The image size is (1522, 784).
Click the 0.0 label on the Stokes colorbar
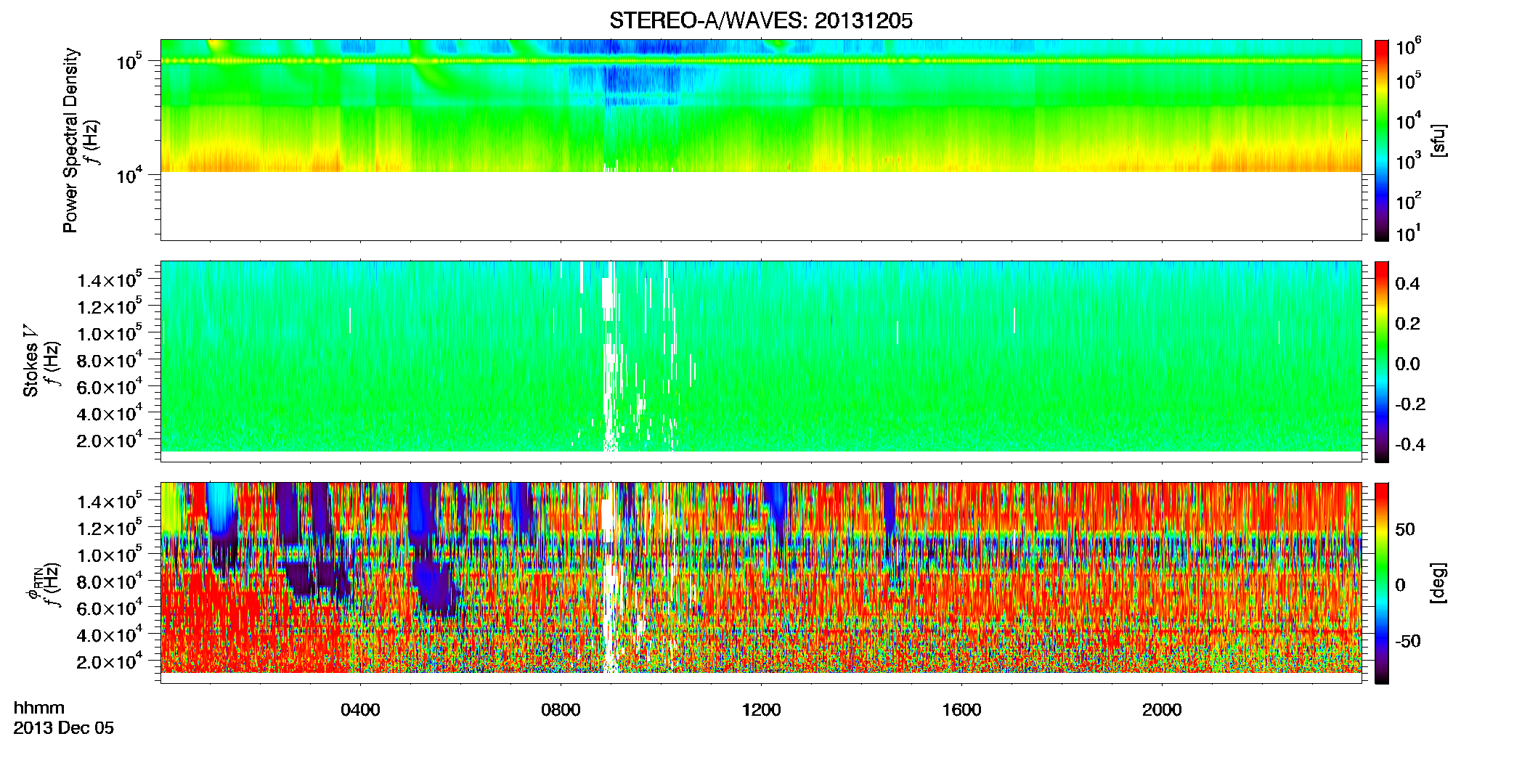pos(1407,364)
